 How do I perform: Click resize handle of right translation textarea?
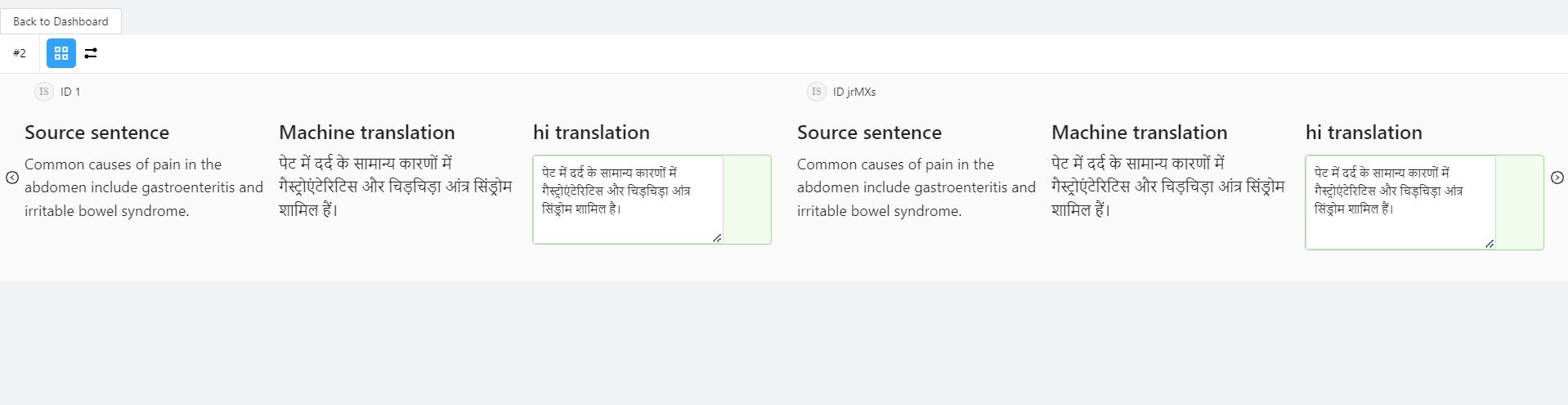pos(1490,244)
